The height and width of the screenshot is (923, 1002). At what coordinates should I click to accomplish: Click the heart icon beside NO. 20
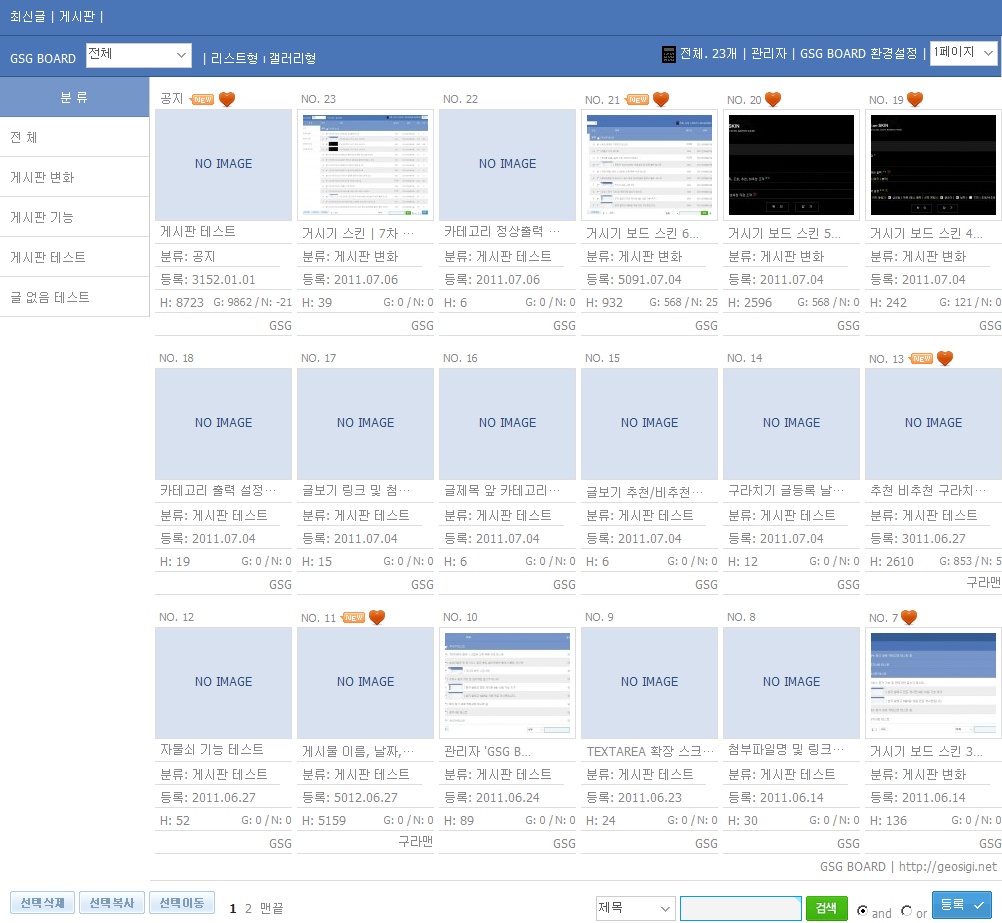coord(773,99)
